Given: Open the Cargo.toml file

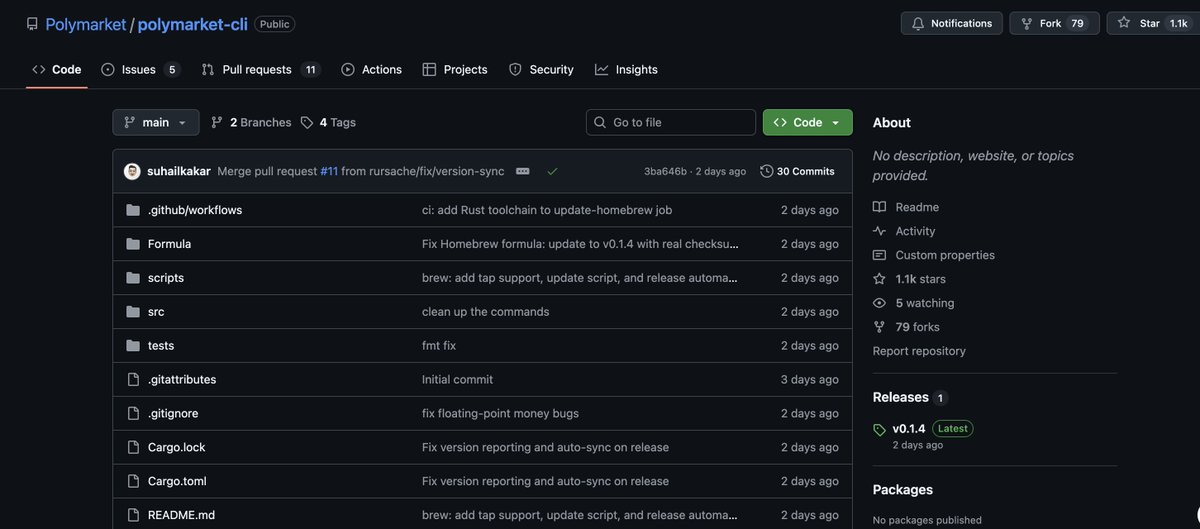Looking at the screenshot, I should pyautogui.click(x=177, y=482).
